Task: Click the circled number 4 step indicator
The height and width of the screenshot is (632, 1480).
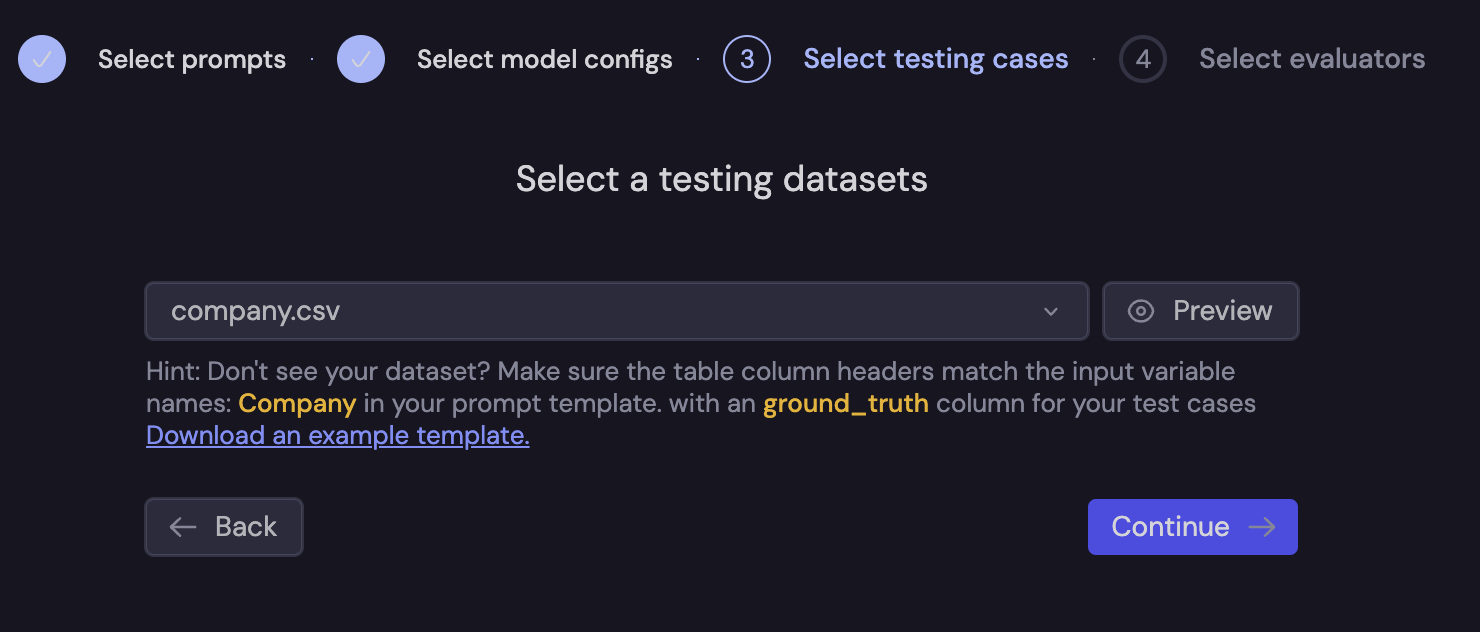Action: pos(1143,59)
